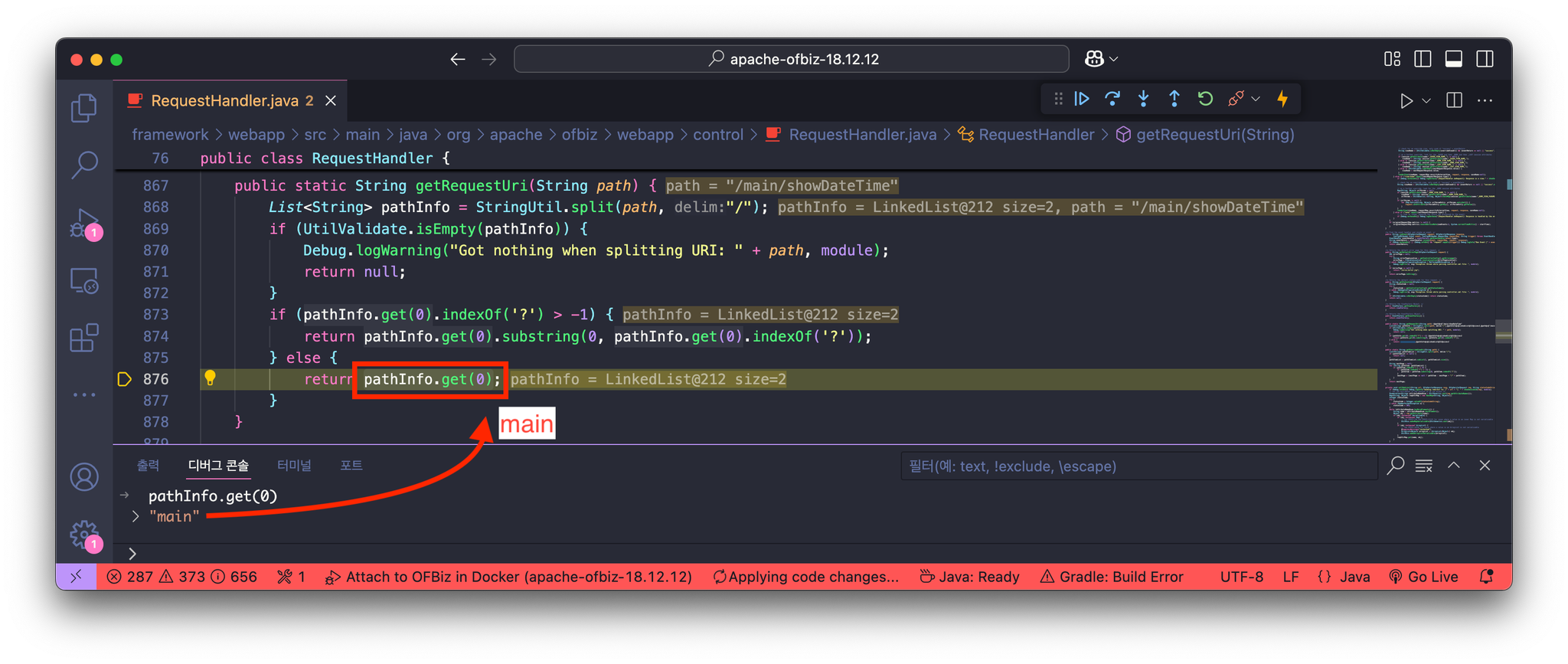Click Gradle: Build Error status item

point(1112,577)
